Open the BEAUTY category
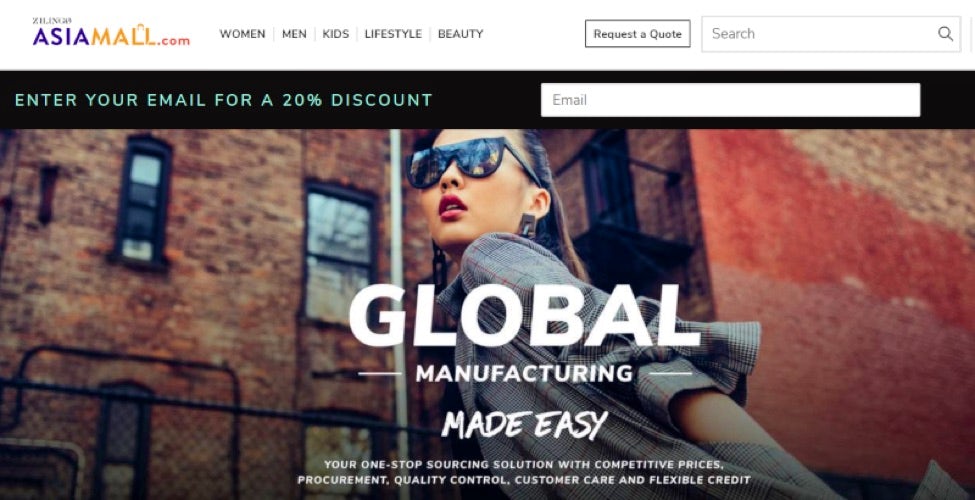 [x=460, y=34]
